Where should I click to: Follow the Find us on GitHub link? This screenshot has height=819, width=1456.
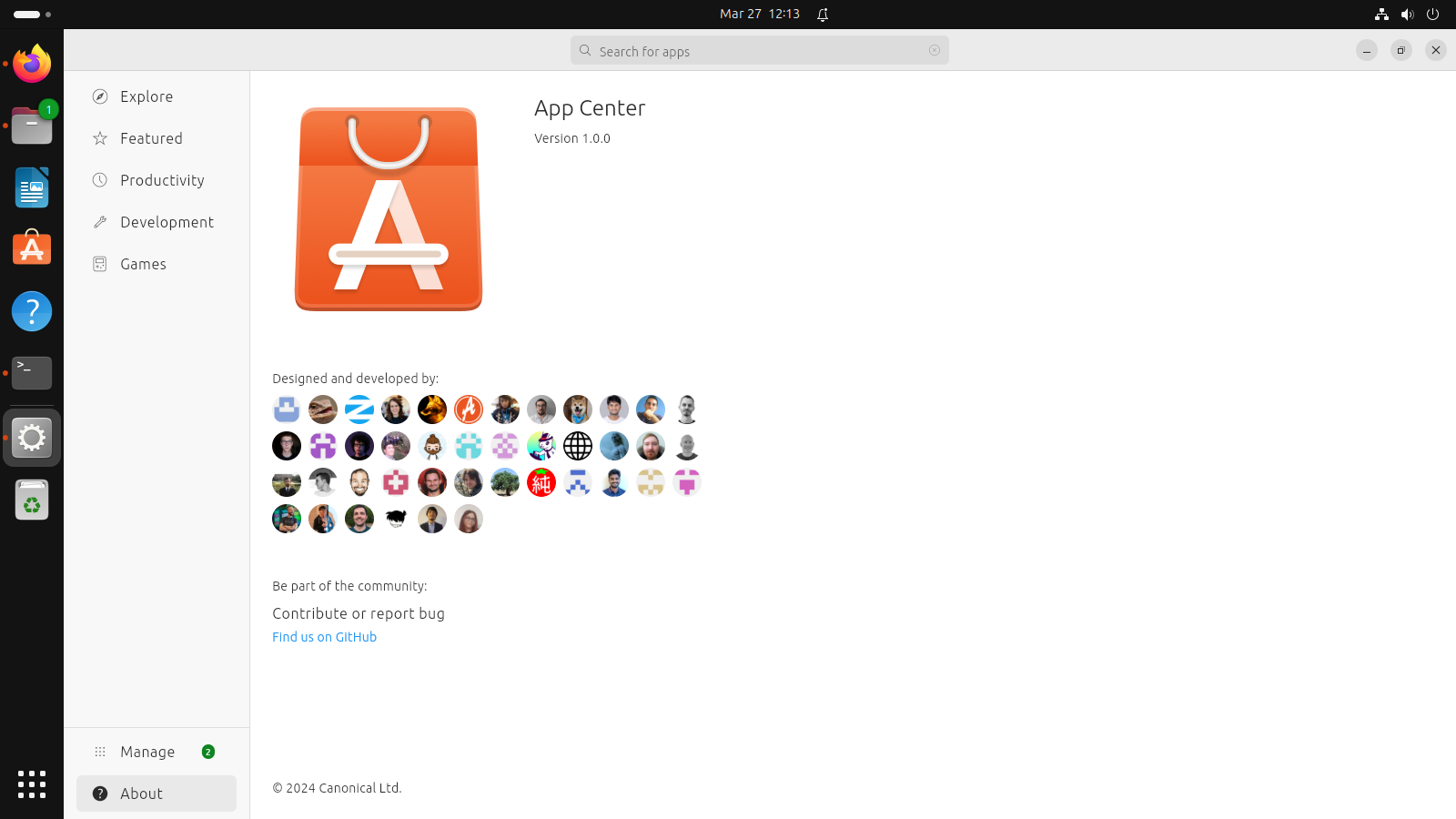pos(324,637)
